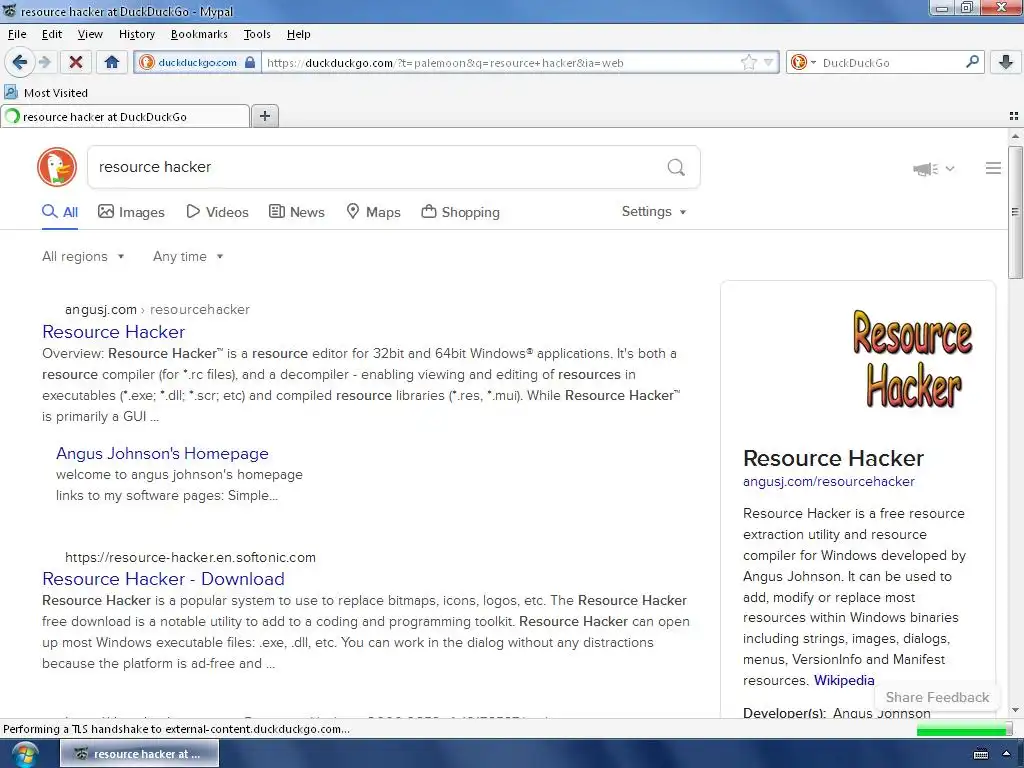Click the toolbar DuckDuckGo search field
The height and width of the screenshot is (768, 1024).
tap(889, 63)
